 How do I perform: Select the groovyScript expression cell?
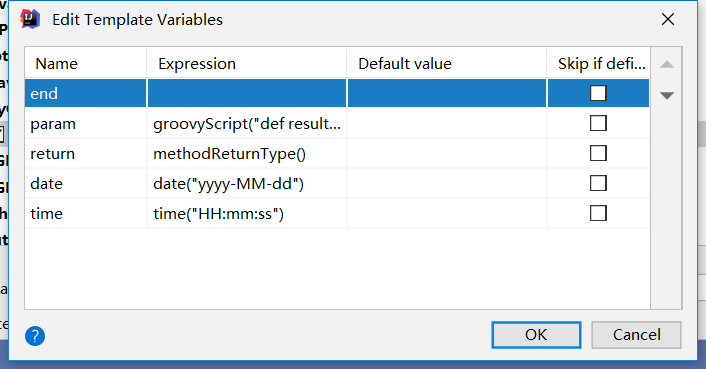click(247, 123)
